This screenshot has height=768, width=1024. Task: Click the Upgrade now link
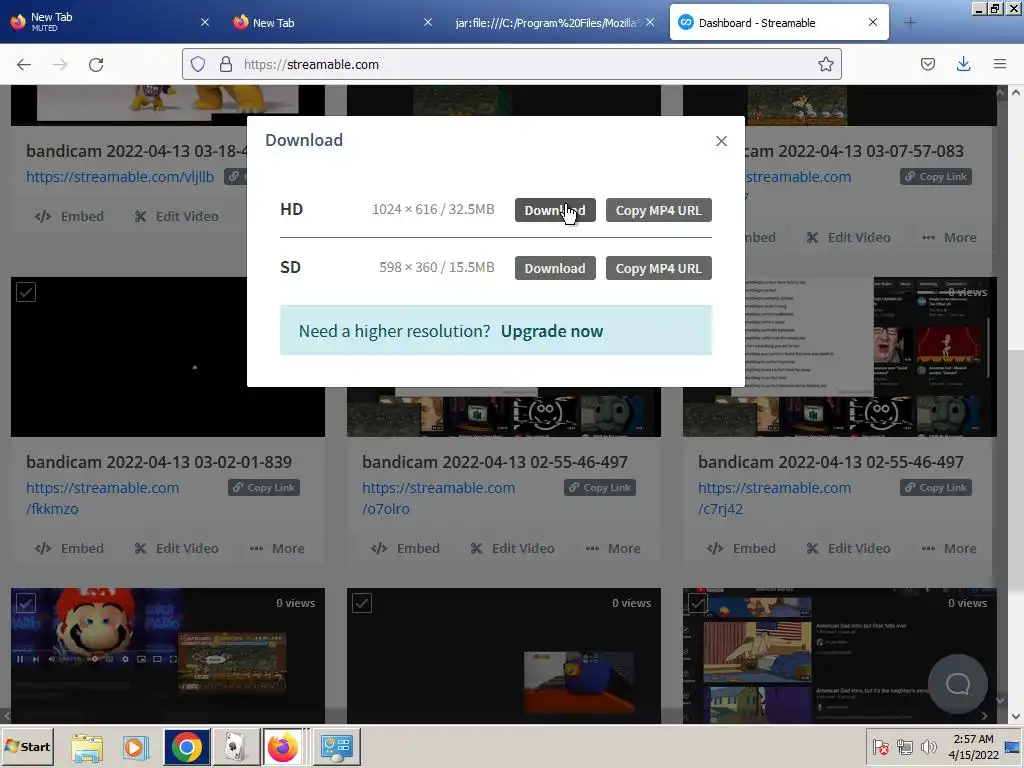pyautogui.click(x=552, y=331)
